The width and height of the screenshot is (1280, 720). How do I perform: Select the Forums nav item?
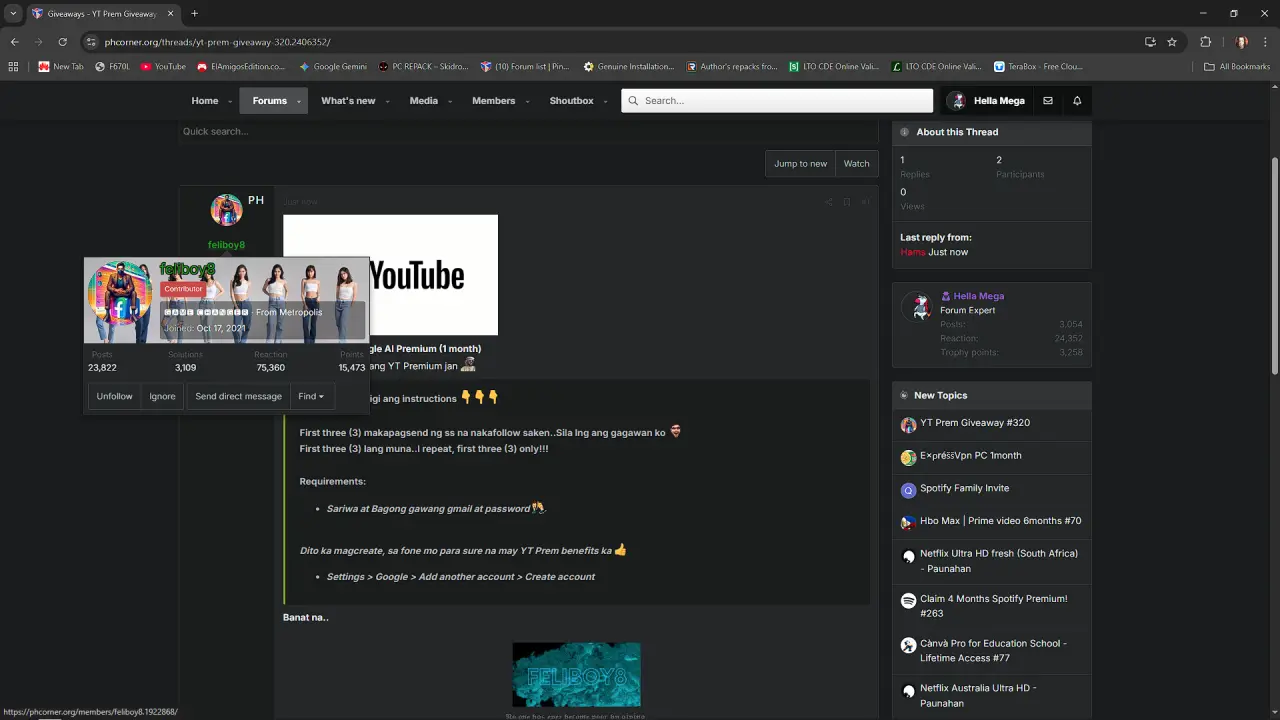coord(269,101)
